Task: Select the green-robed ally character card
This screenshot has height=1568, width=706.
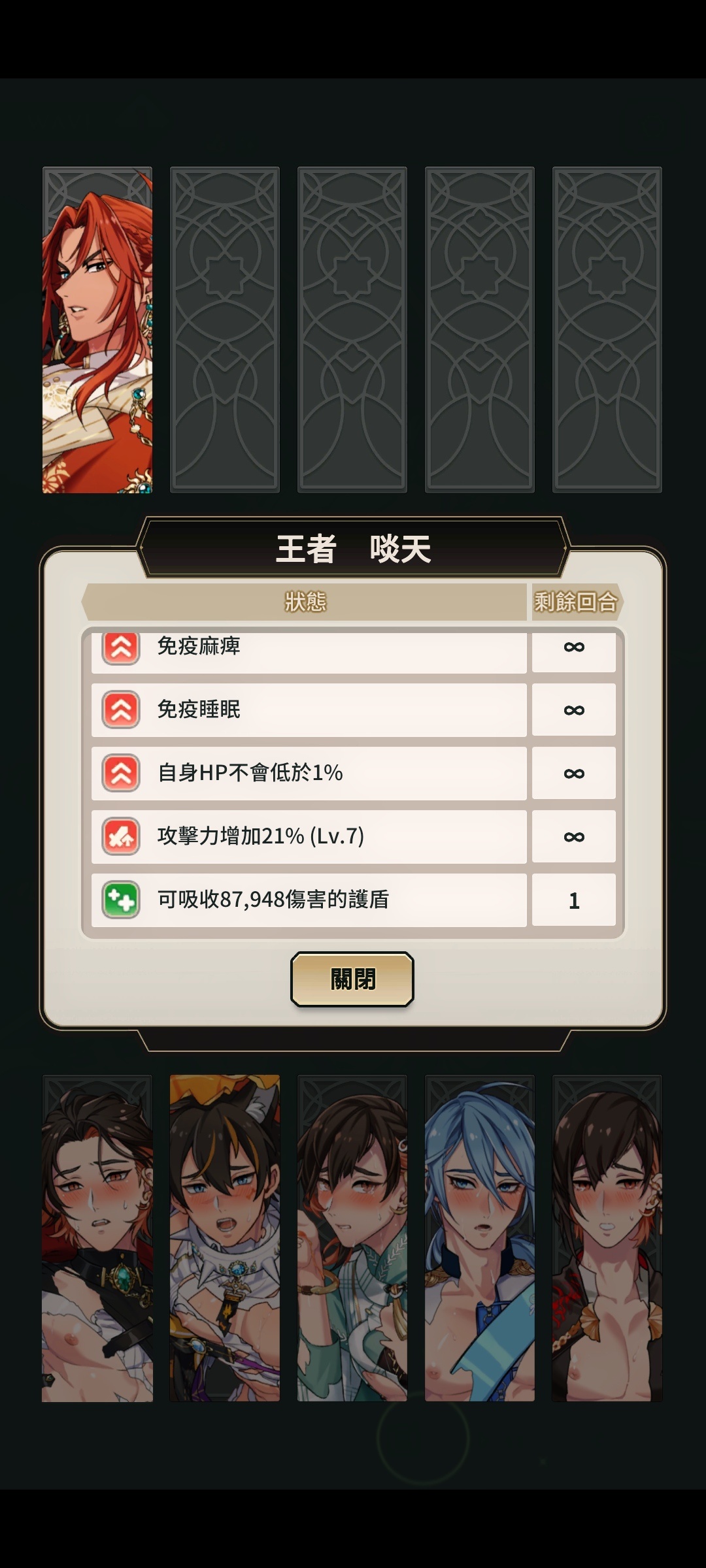Action: click(x=352, y=1238)
